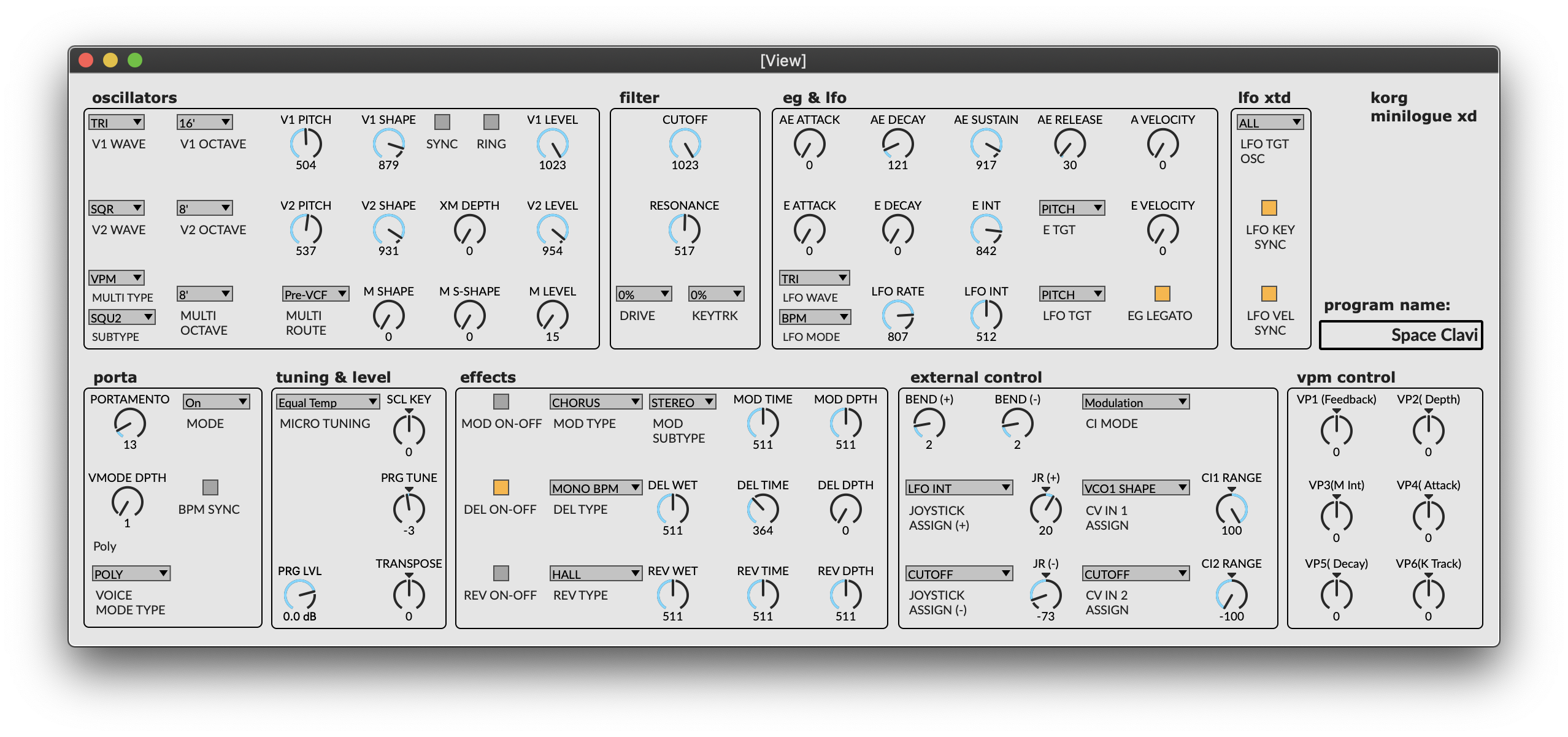Open the V1 WAVE dropdown showing TRI

click(x=116, y=123)
